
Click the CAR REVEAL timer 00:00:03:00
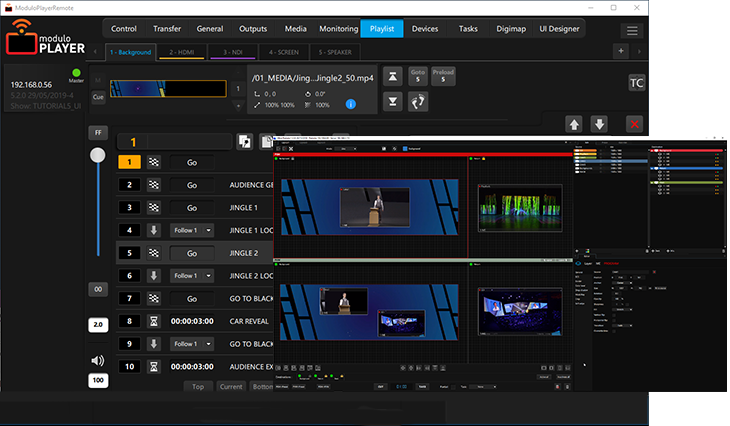192,321
